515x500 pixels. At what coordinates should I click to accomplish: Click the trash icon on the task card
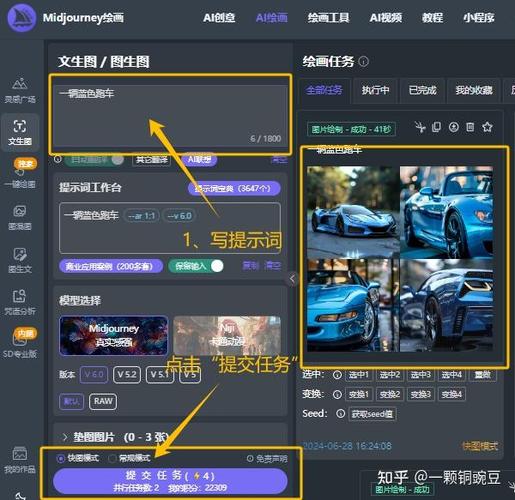tap(470, 127)
